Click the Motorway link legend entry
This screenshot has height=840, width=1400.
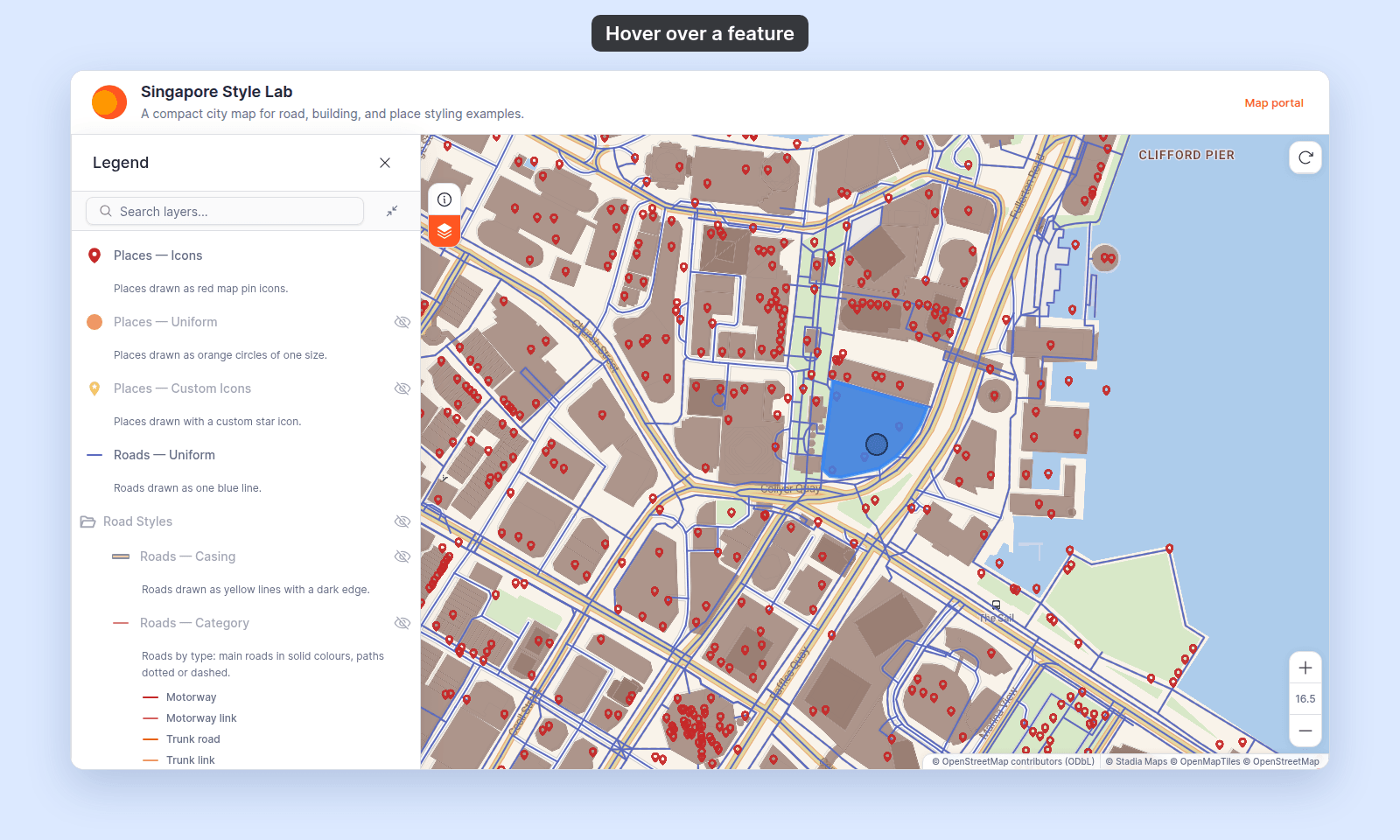tap(201, 718)
